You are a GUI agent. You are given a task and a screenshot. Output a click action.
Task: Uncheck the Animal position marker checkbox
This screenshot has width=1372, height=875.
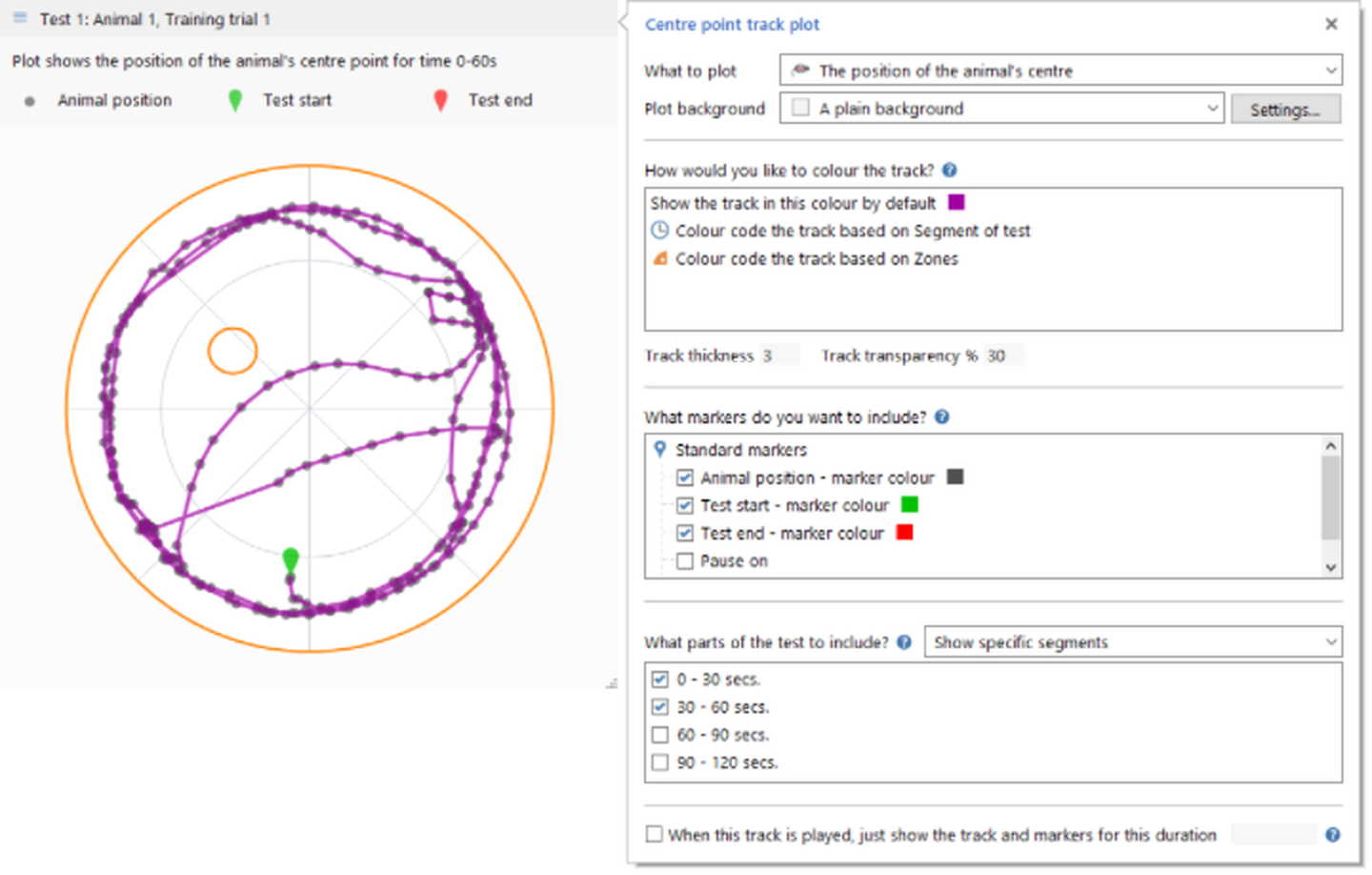pos(684,478)
